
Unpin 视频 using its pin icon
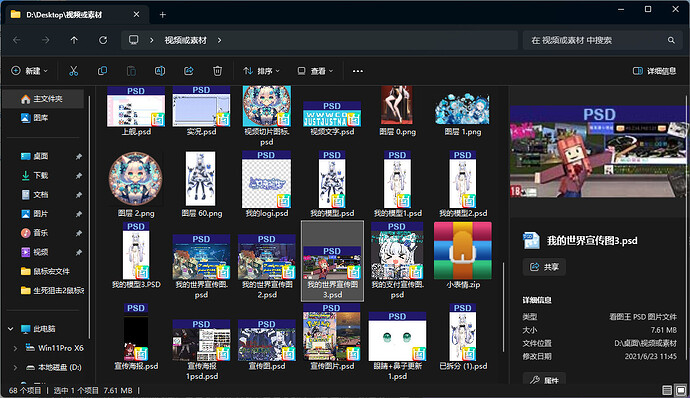click(x=79, y=252)
